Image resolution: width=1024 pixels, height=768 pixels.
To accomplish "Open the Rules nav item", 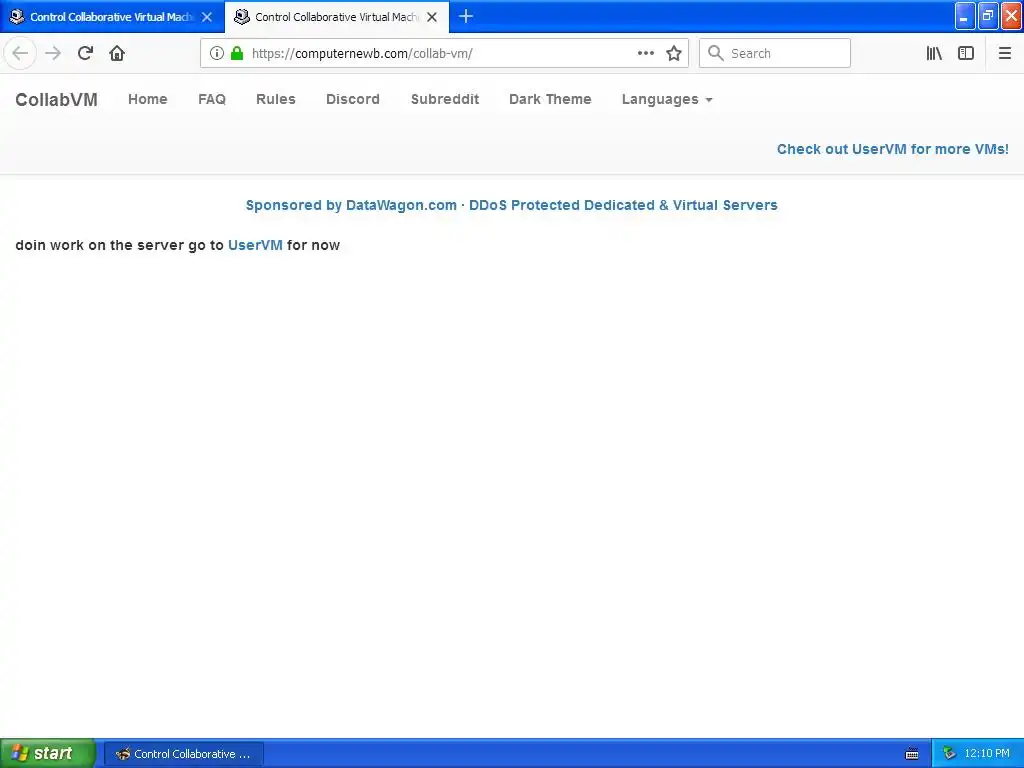I will click(276, 99).
